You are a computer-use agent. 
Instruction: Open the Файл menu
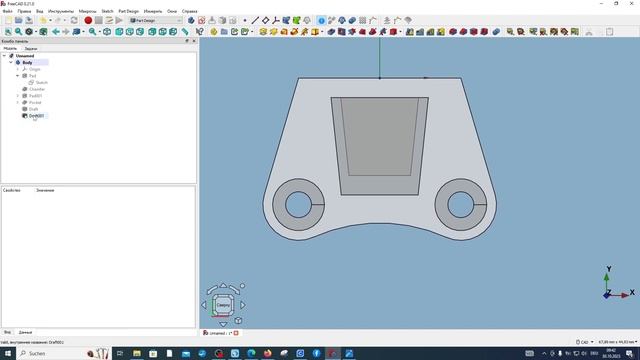click(7, 11)
